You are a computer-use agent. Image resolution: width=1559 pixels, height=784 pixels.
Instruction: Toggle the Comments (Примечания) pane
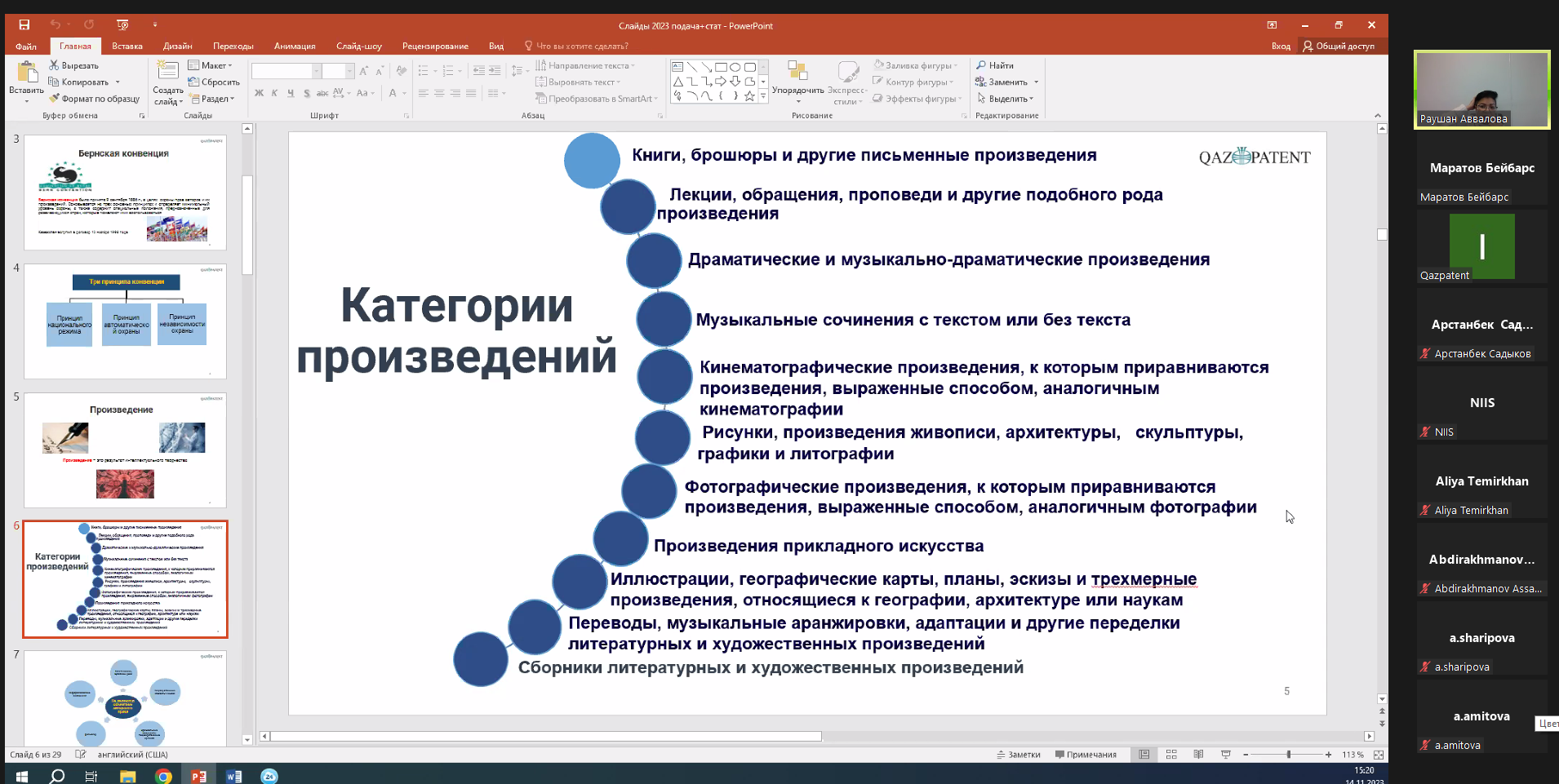click(x=1086, y=755)
